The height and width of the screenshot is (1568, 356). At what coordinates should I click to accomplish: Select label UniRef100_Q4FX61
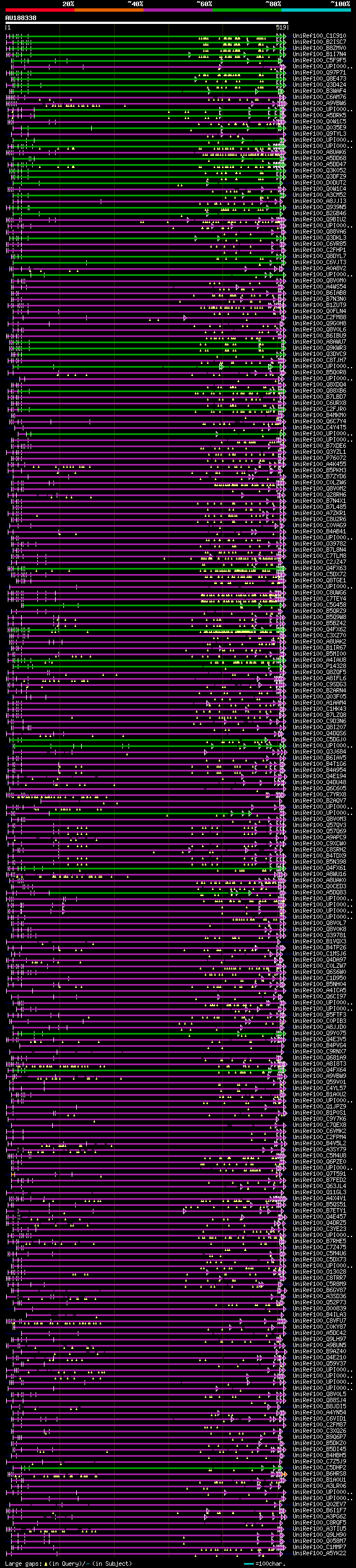coord(319,868)
